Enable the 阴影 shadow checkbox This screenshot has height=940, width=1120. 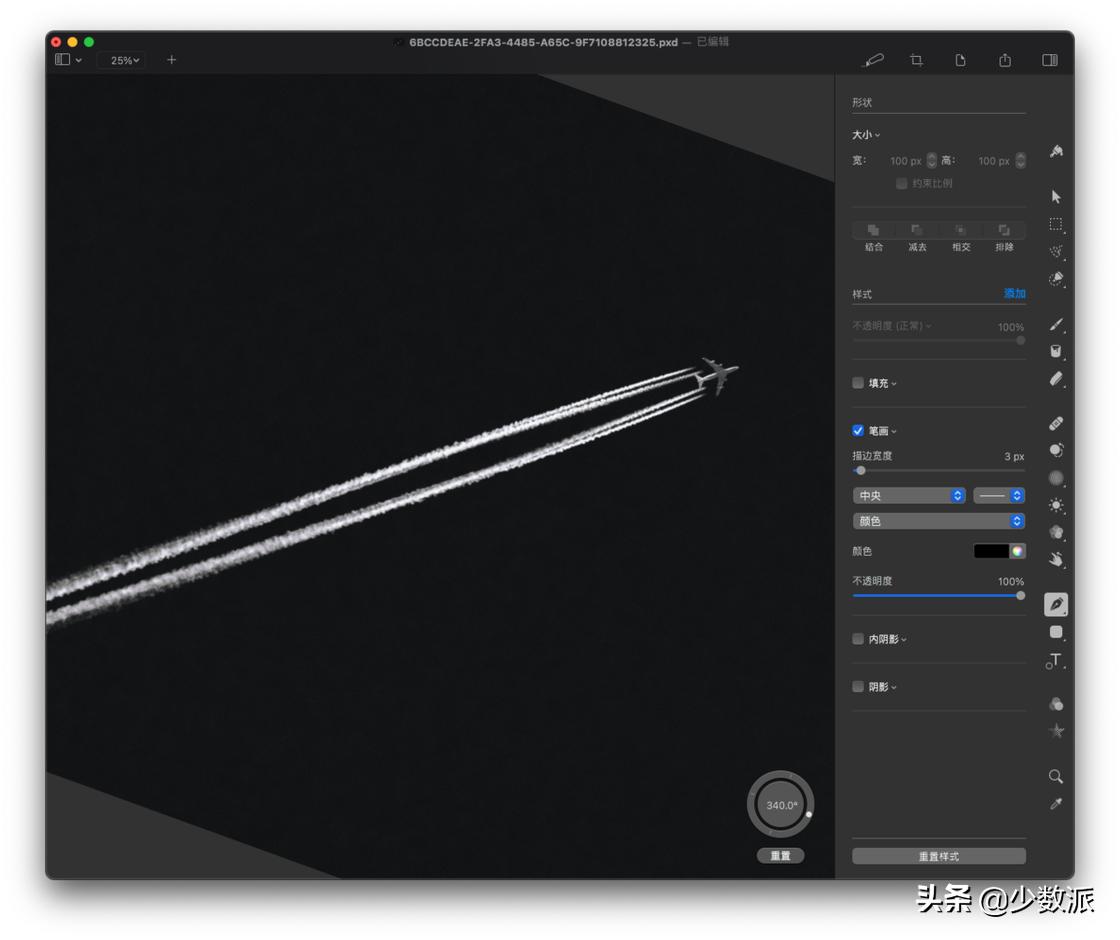click(x=858, y=686)
